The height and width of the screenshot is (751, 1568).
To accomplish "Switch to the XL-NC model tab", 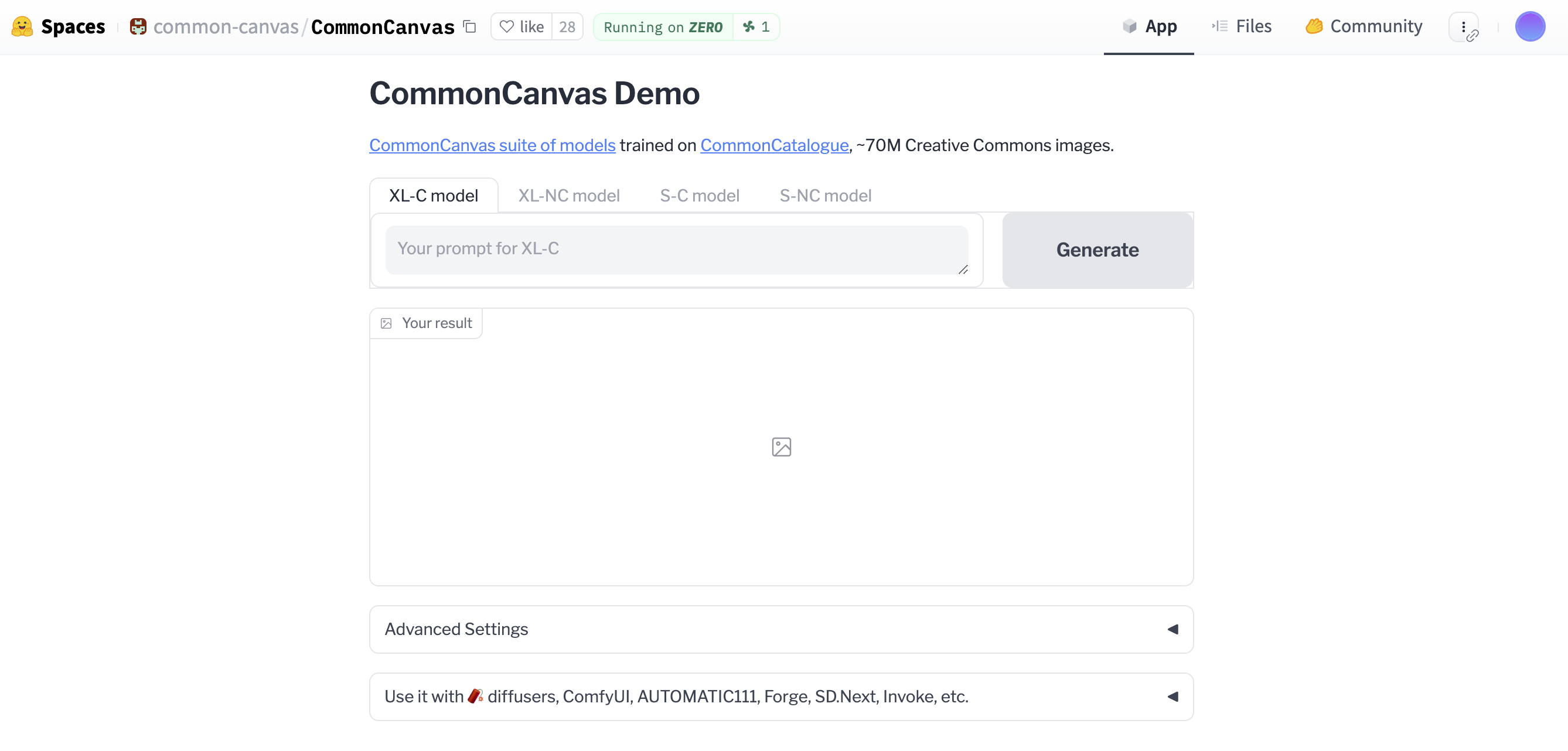I will point(568,195).
